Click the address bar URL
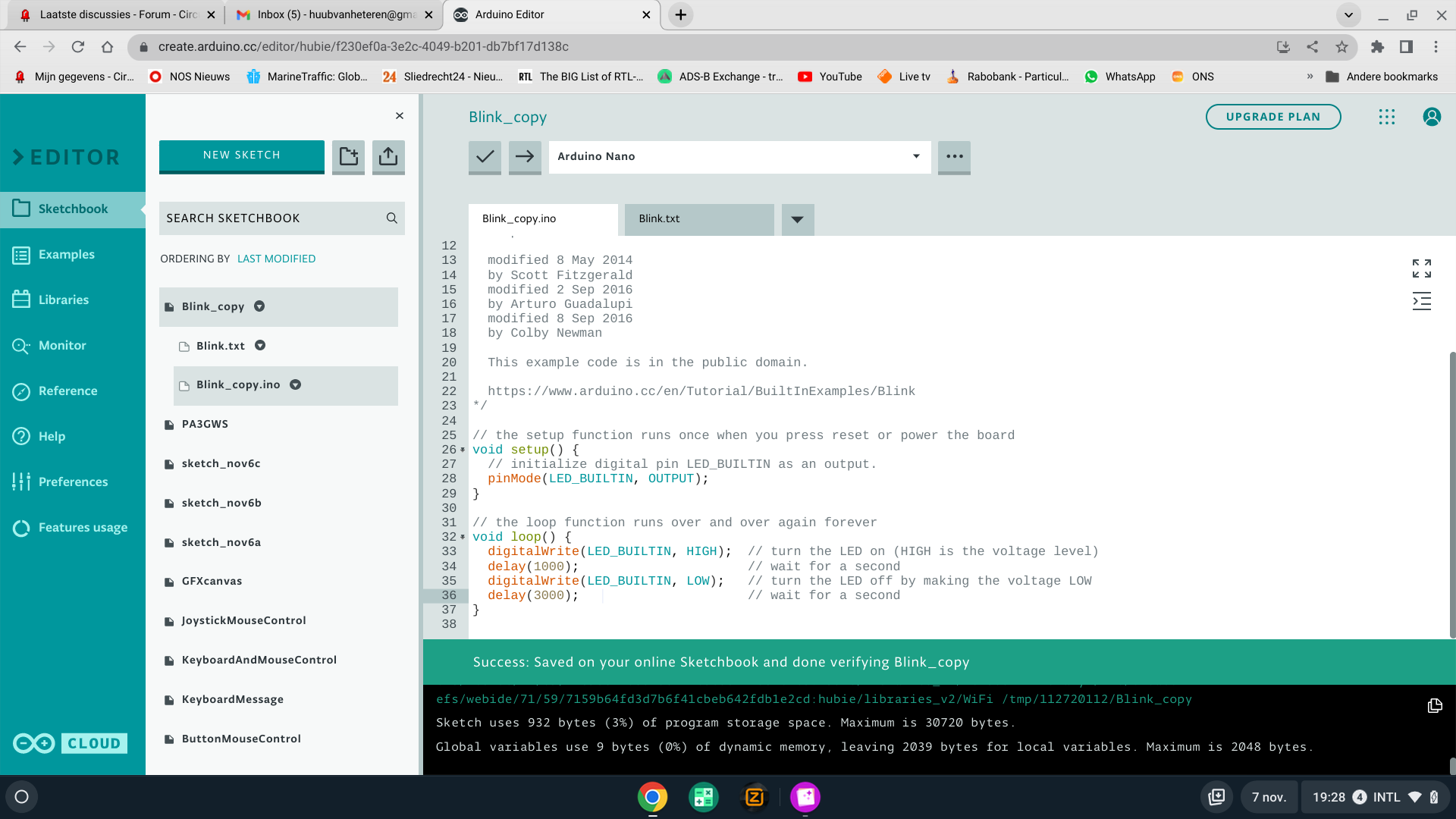This screenshot has width=1456, height=819. (x=363, y=47)
